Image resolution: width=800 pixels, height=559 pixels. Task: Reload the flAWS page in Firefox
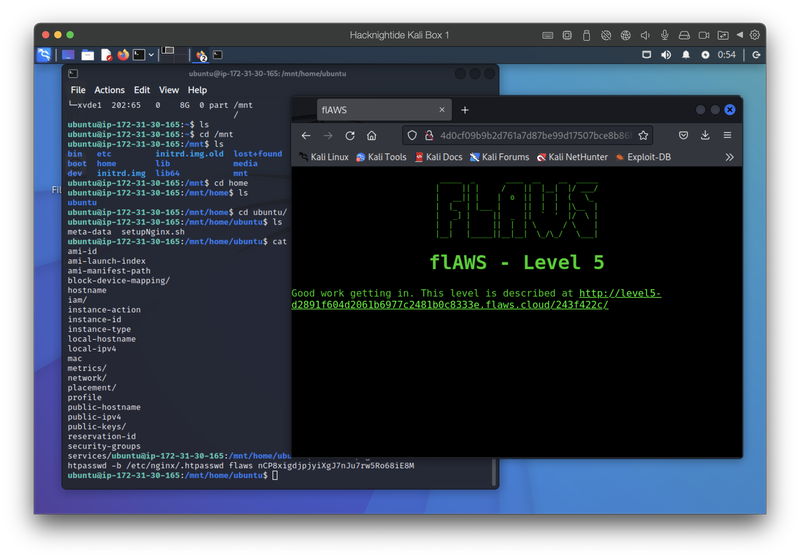[x=350, y=135]
